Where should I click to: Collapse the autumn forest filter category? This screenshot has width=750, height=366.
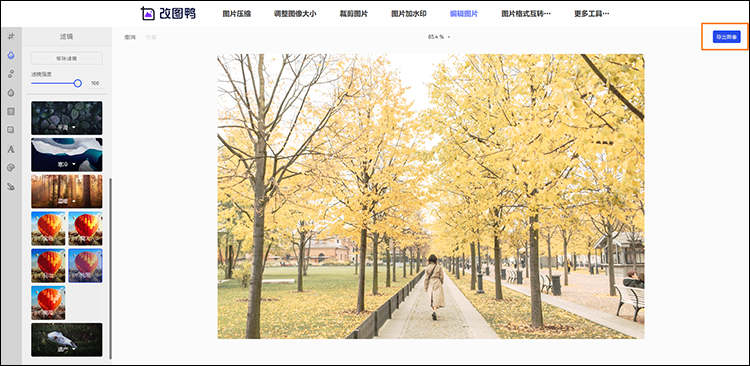(x=66, y=191)
